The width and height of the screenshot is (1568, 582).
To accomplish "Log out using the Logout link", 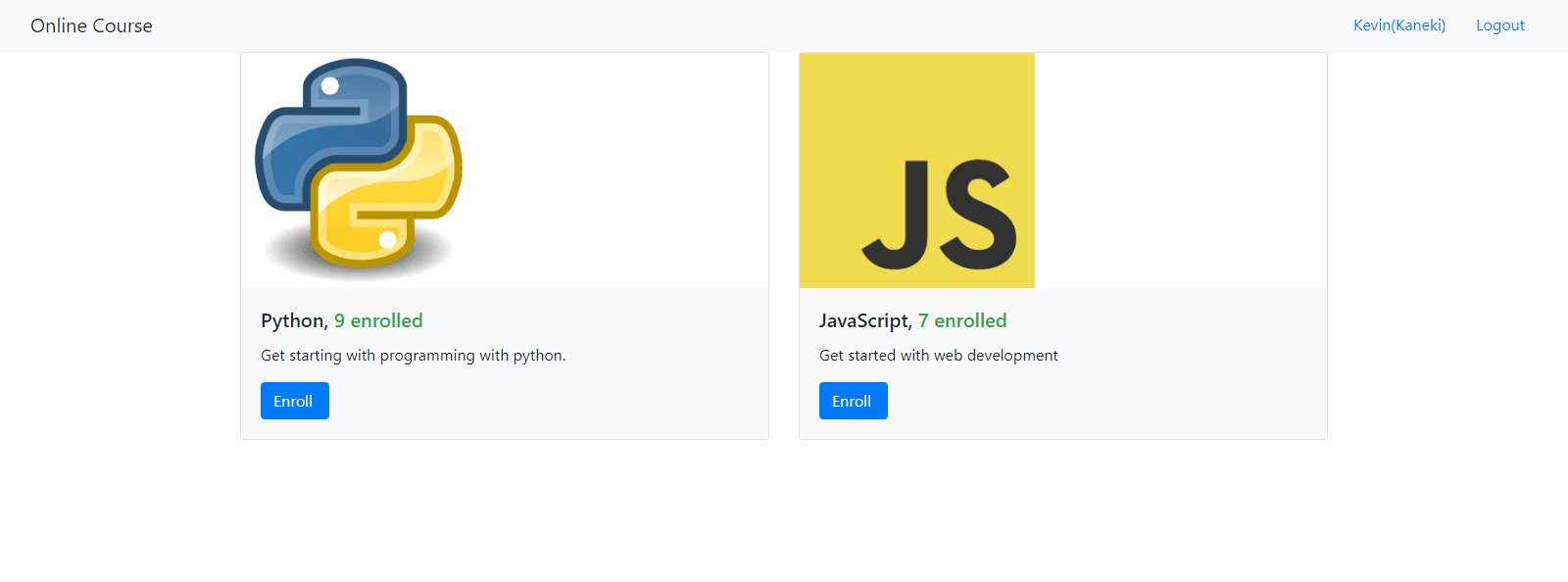I will pyautogui.click(x=1500, y=25).
